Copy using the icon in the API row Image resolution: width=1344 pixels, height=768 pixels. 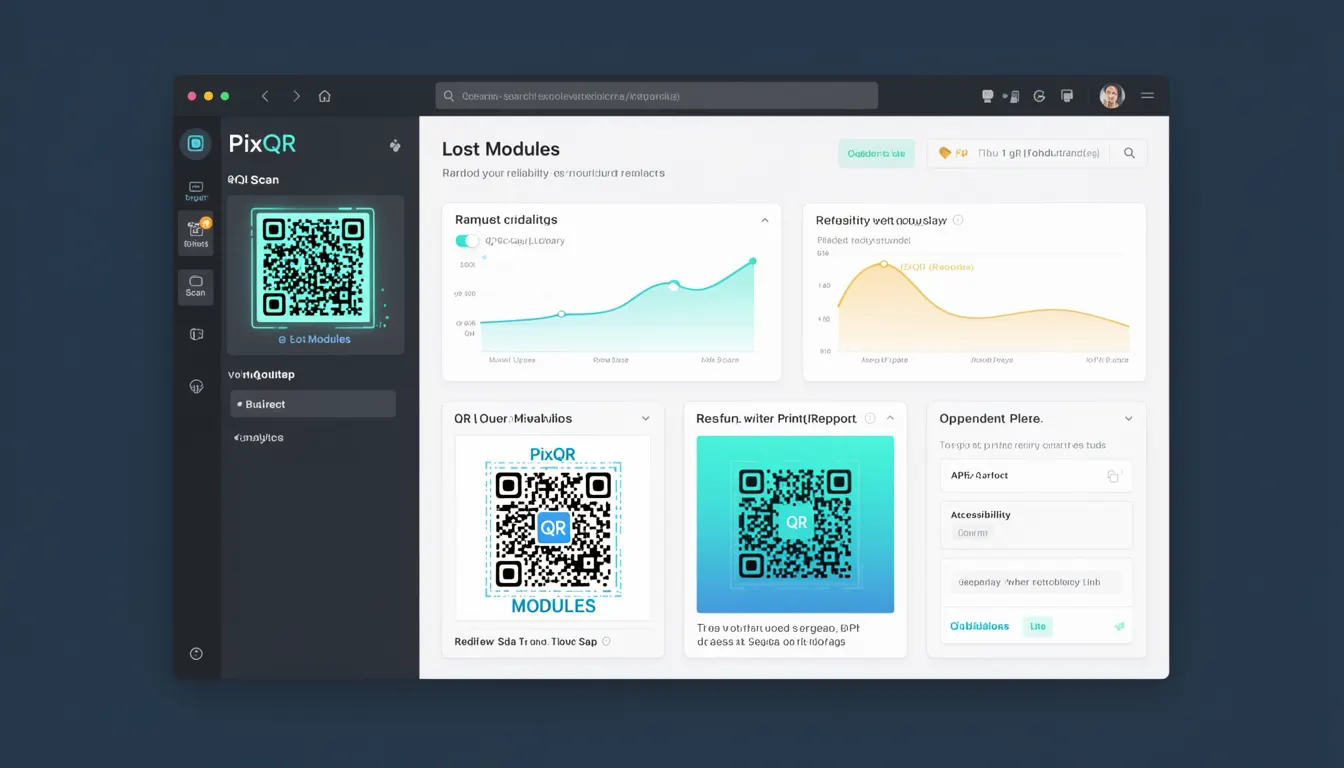1113,476
